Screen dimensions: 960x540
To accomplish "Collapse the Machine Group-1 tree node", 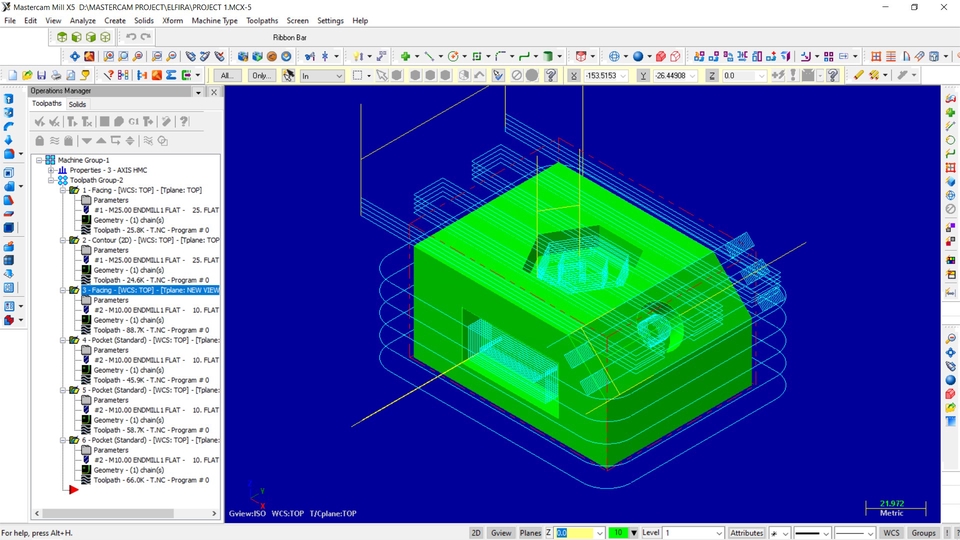I will pos(39,160).
